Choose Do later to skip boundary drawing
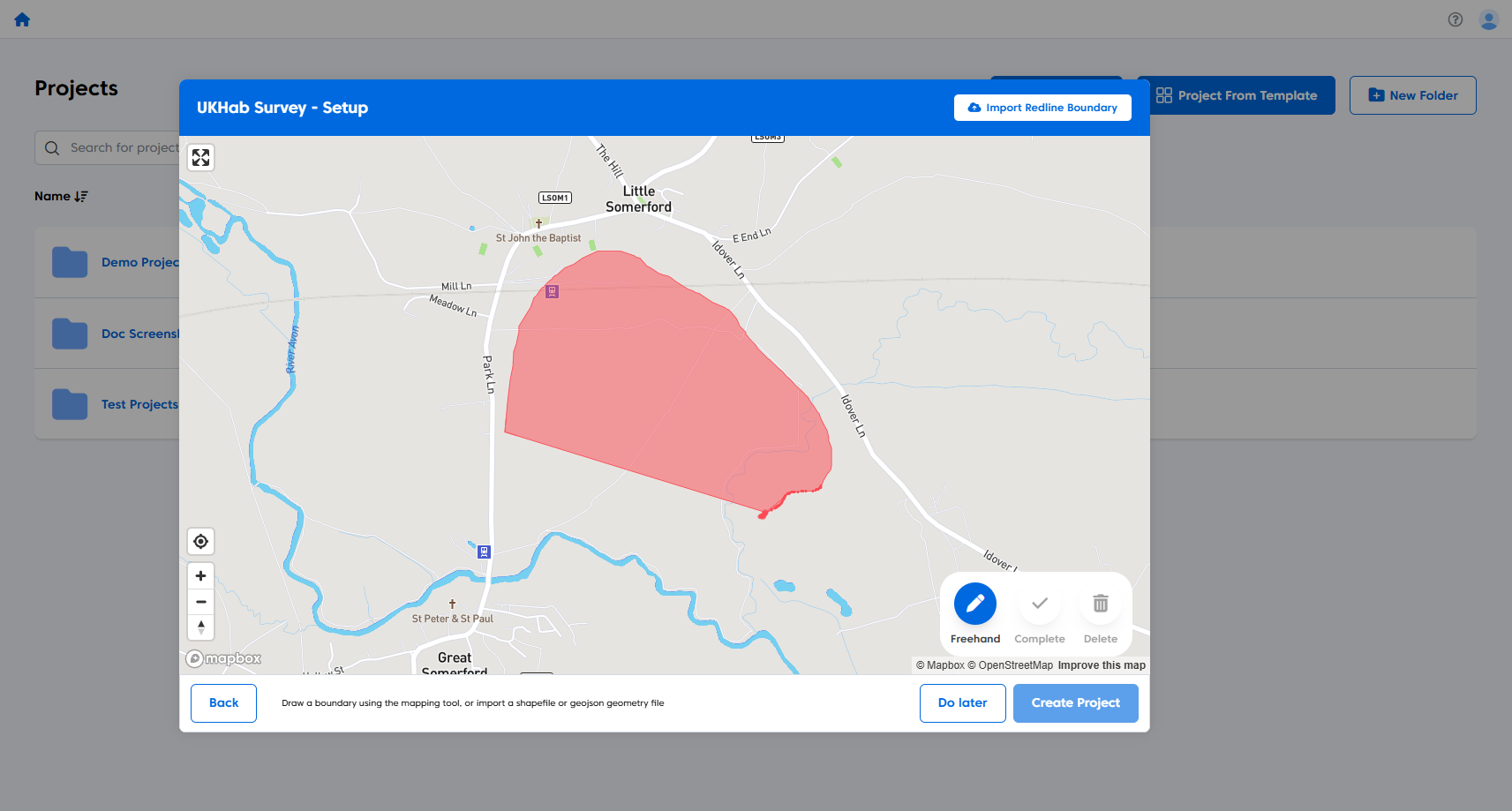This screenshot has height=811, width=1512. [x=962, y=702]
